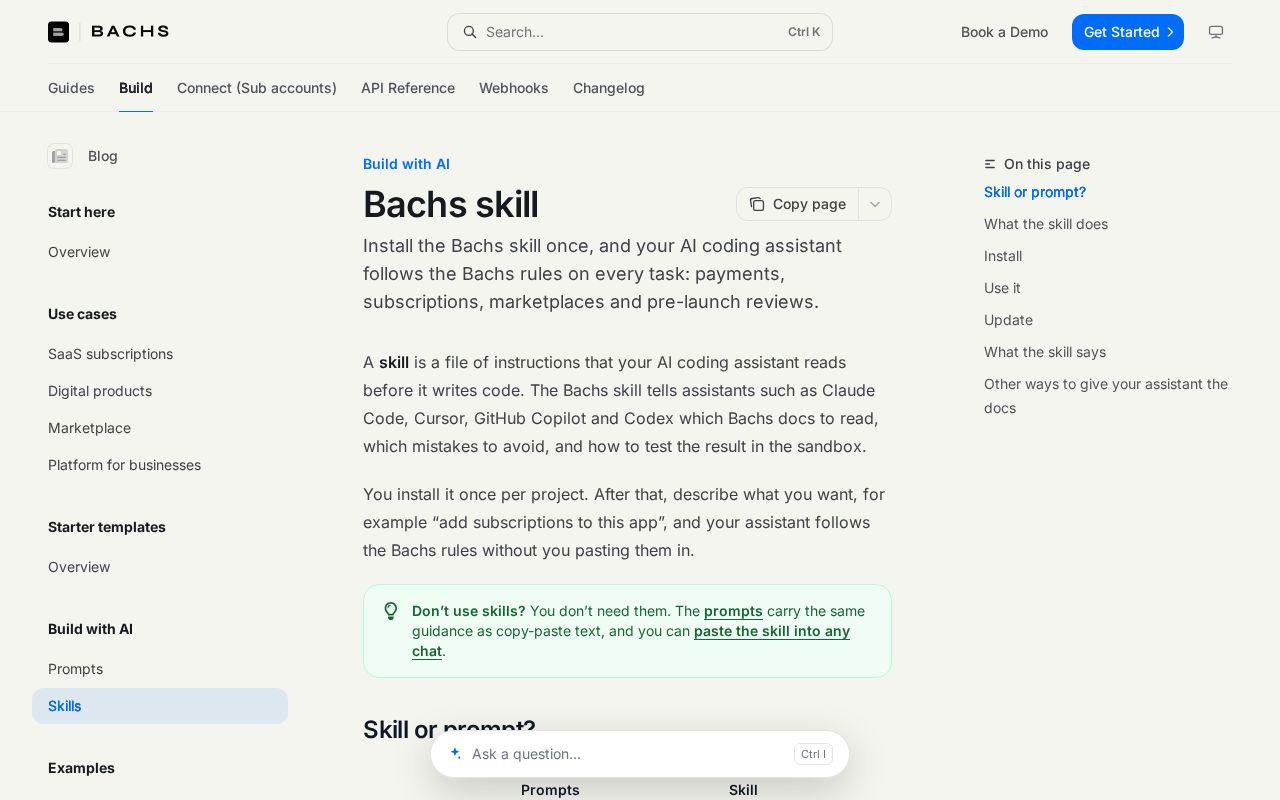
Task: Open the Guides tab
Action: point(71,88)
